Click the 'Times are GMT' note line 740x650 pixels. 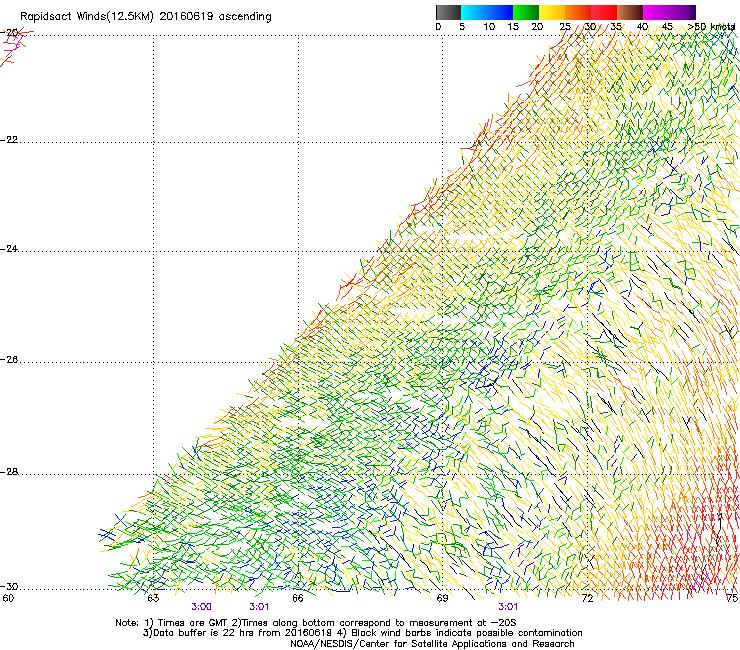click(x=316, y=623)
